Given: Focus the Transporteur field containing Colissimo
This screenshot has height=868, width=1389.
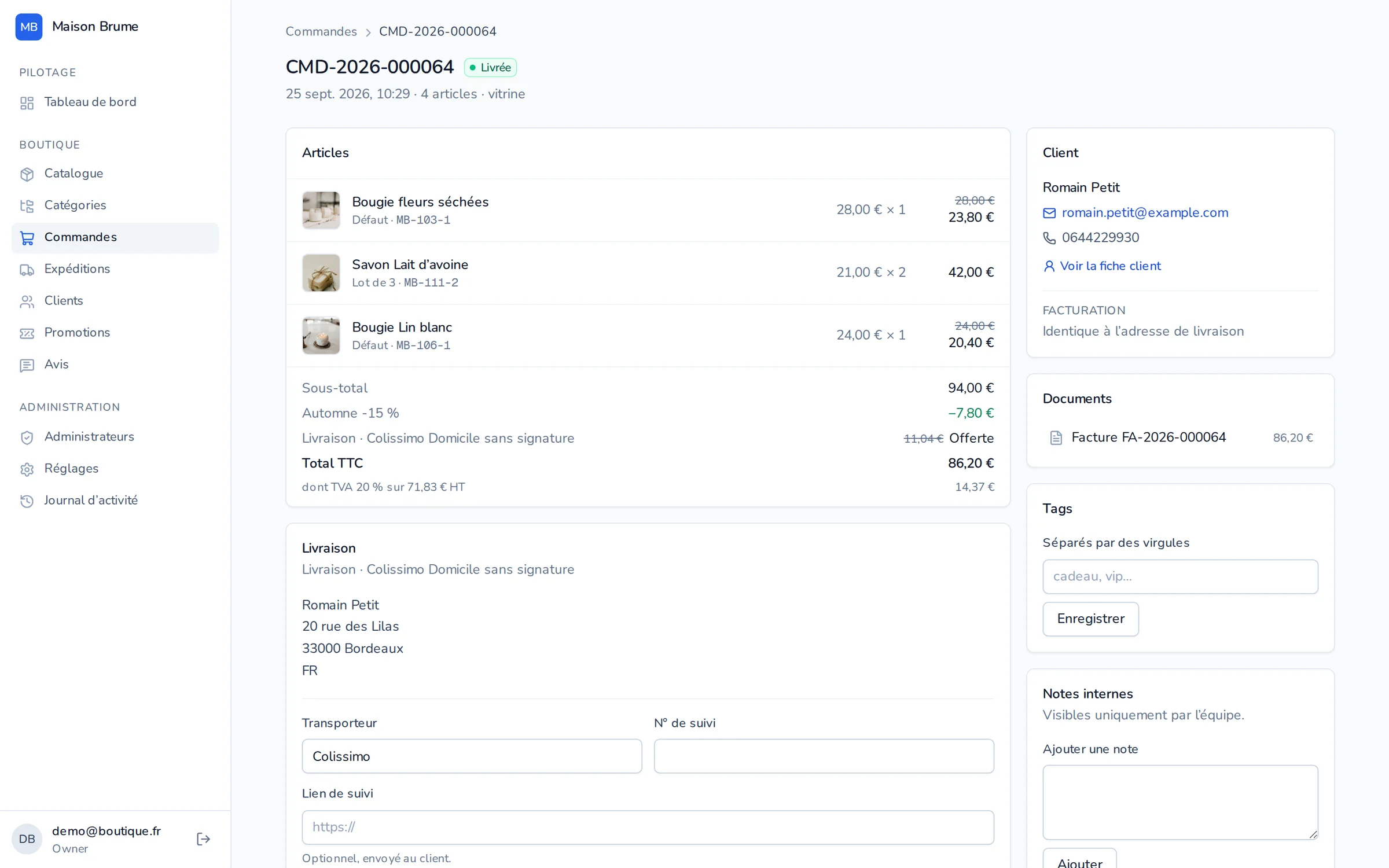Looking at the screenshot, I should pos(472,756).
